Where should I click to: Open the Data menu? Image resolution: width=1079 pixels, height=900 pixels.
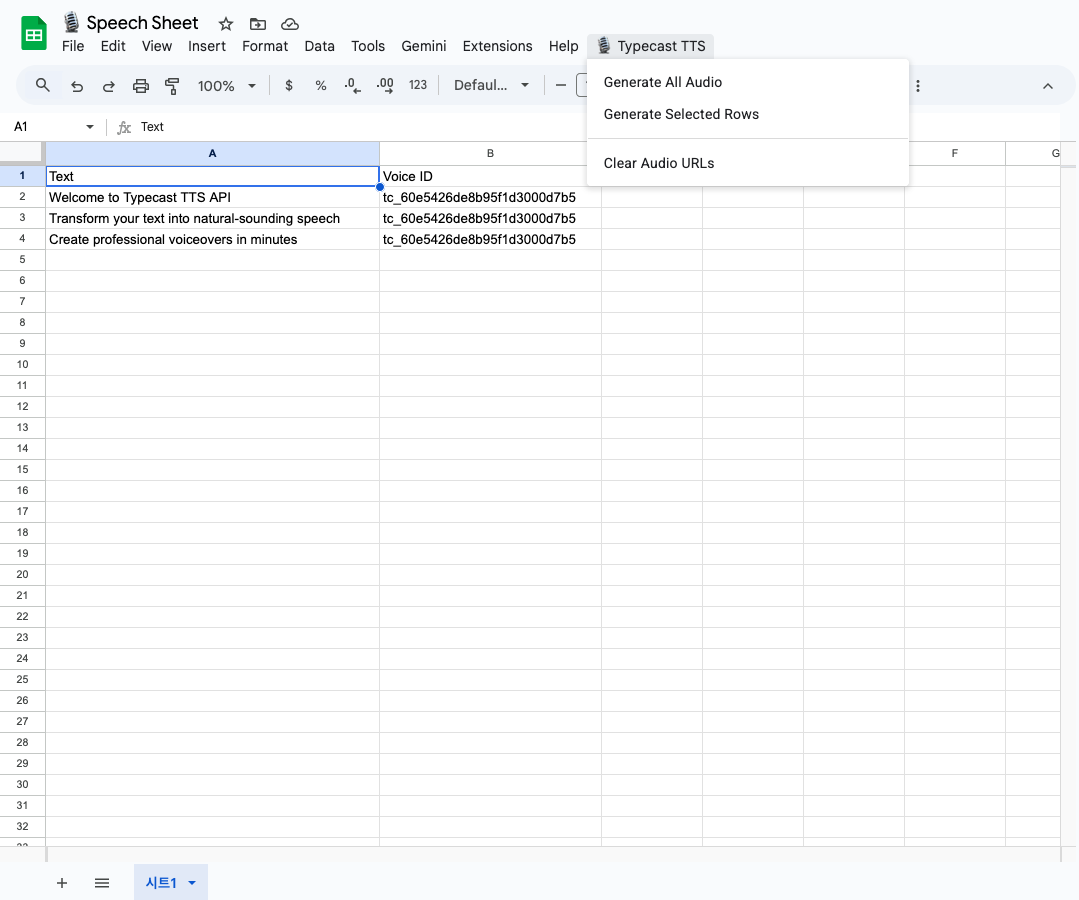(319, 46)
